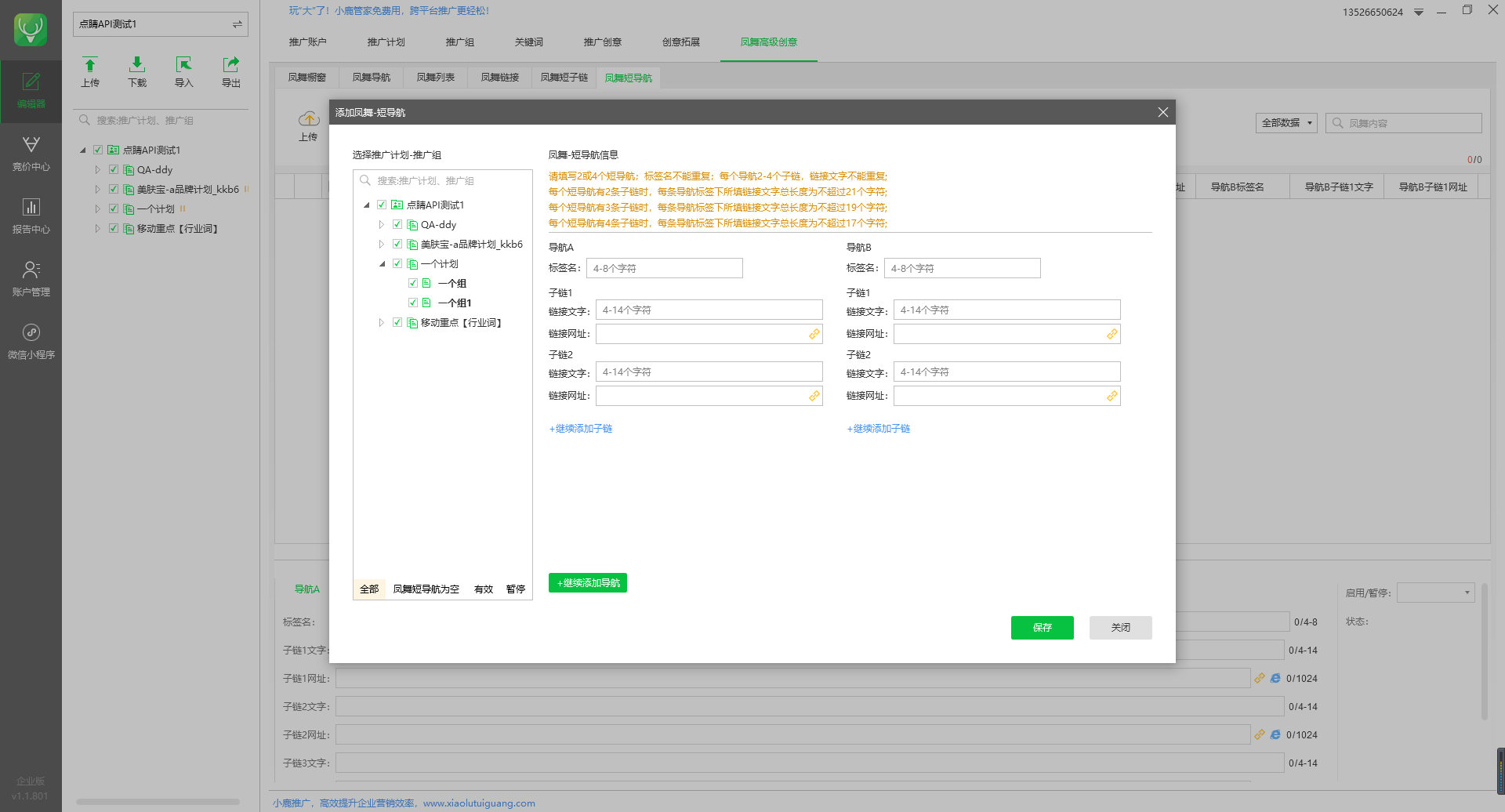1505x812 pixels.
Task: Click +继续添加子链 under 导航A
Action: pyautogui.click(x=581, y=429)
